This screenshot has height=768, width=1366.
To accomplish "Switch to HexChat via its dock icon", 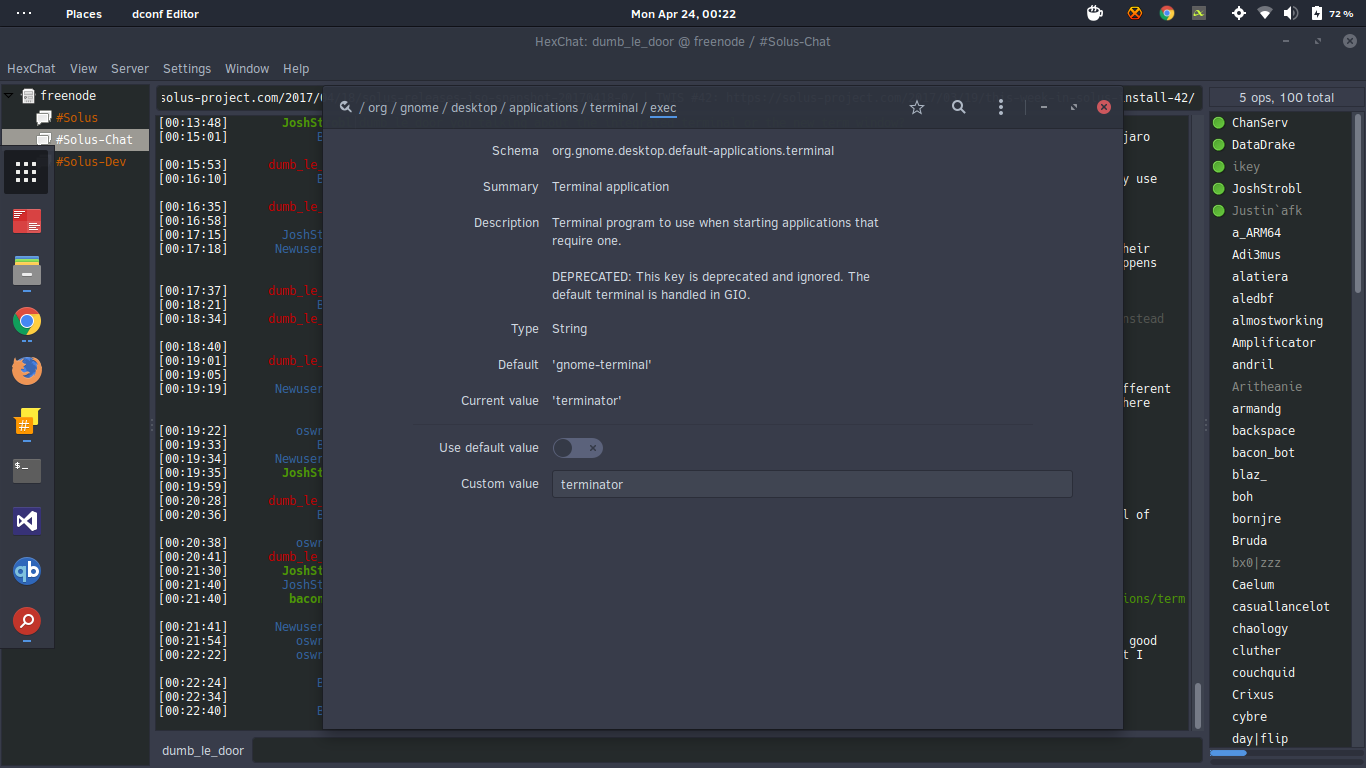I will (x=27, y=421).
